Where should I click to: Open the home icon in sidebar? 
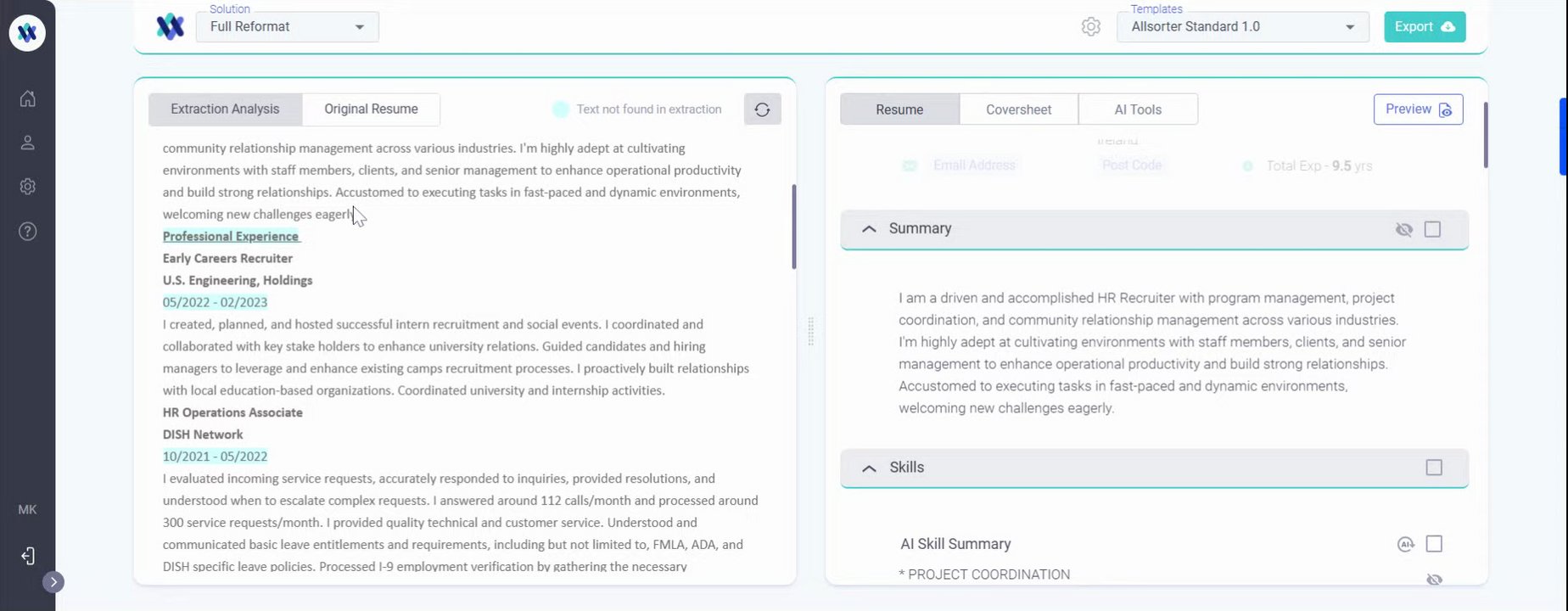tap(27, 99)
